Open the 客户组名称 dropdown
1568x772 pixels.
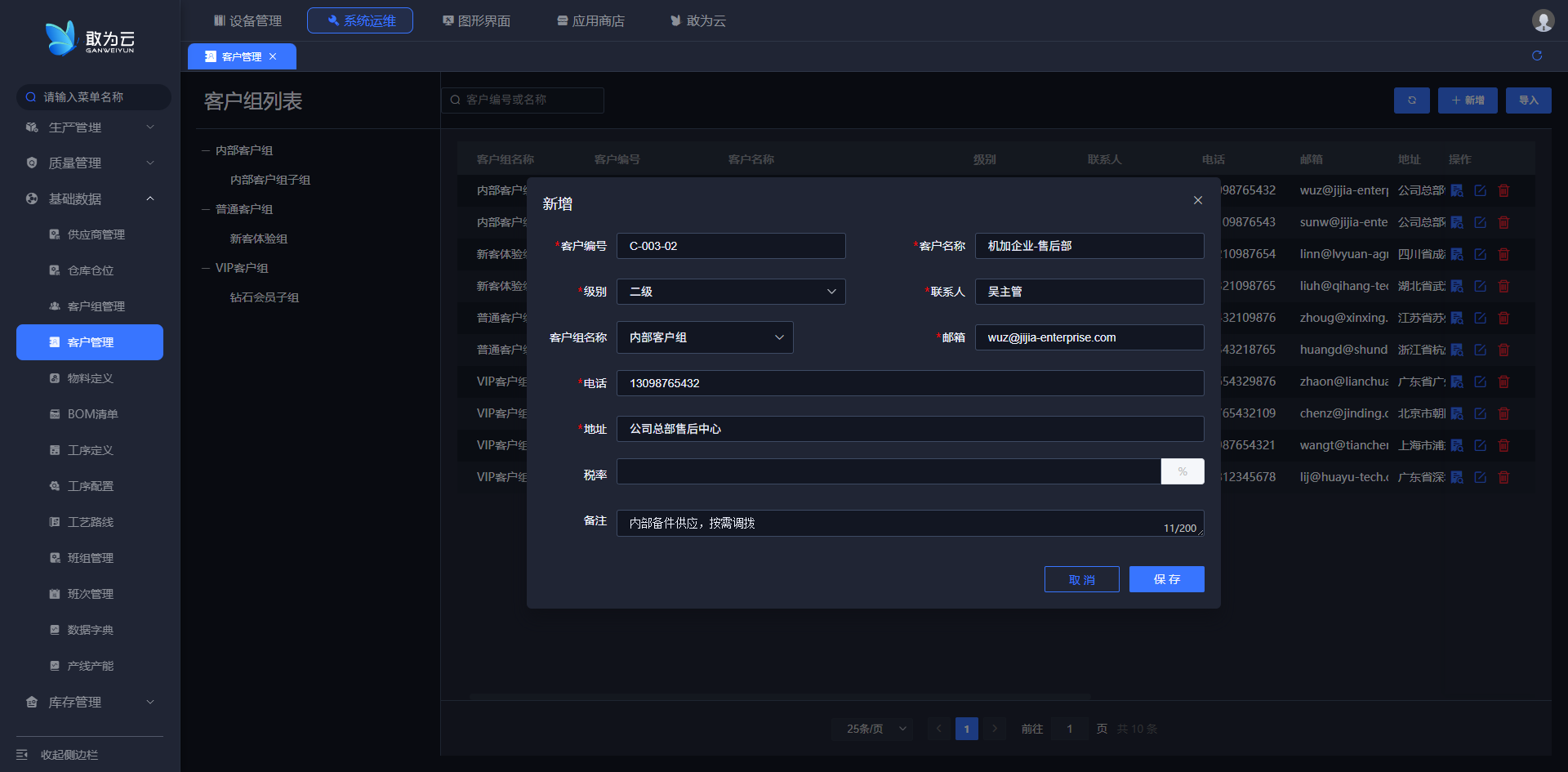pos(704,337)
